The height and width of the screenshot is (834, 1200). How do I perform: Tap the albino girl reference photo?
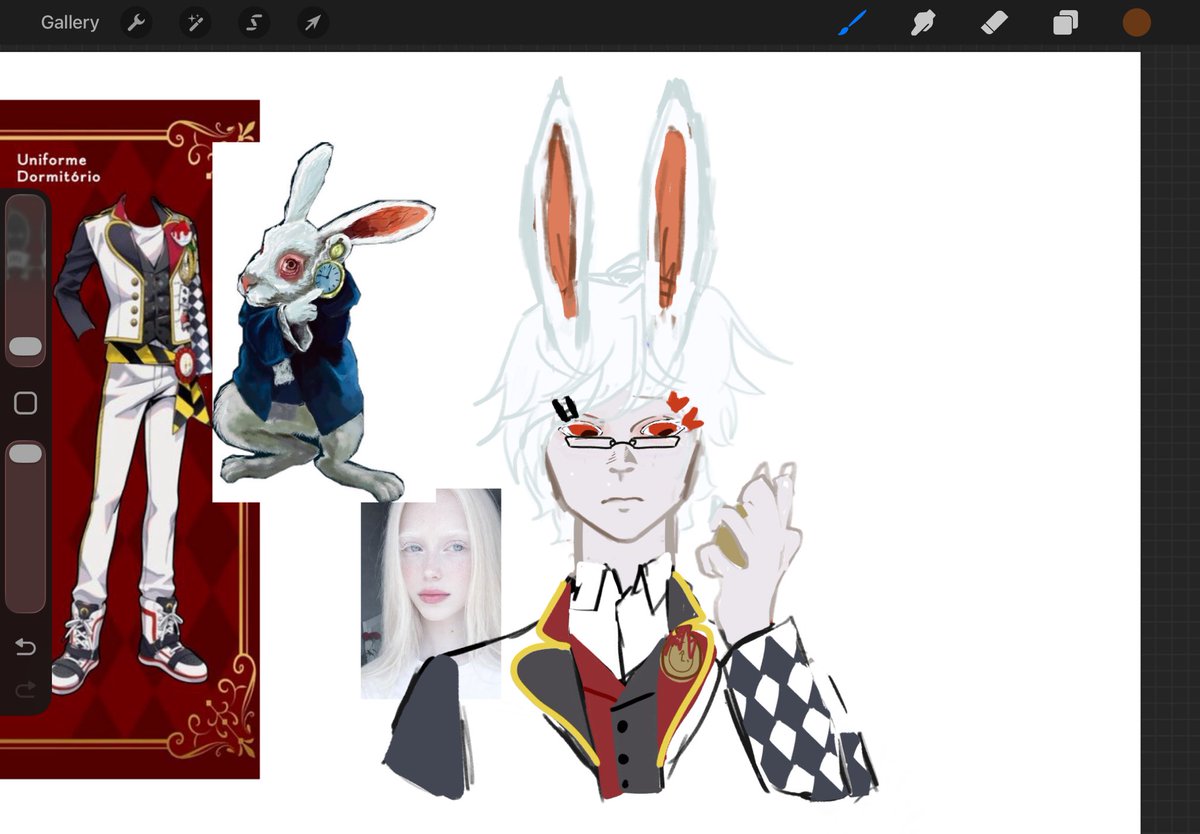coord(431,593)
